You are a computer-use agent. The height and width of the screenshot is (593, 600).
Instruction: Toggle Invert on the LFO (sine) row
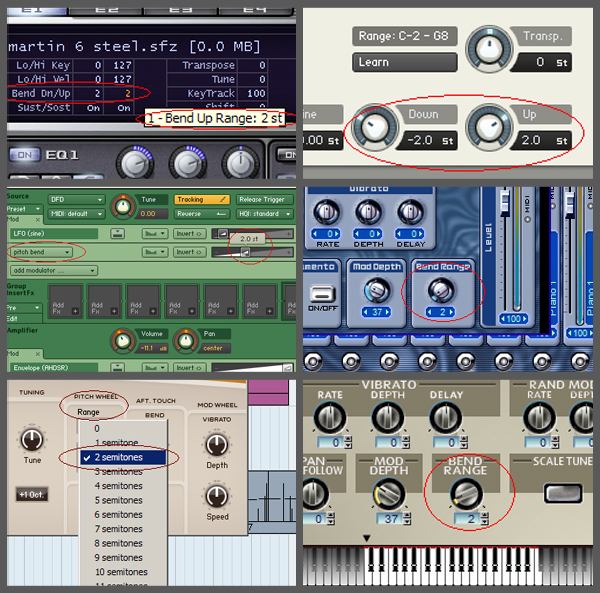click(x=189, y=233)
